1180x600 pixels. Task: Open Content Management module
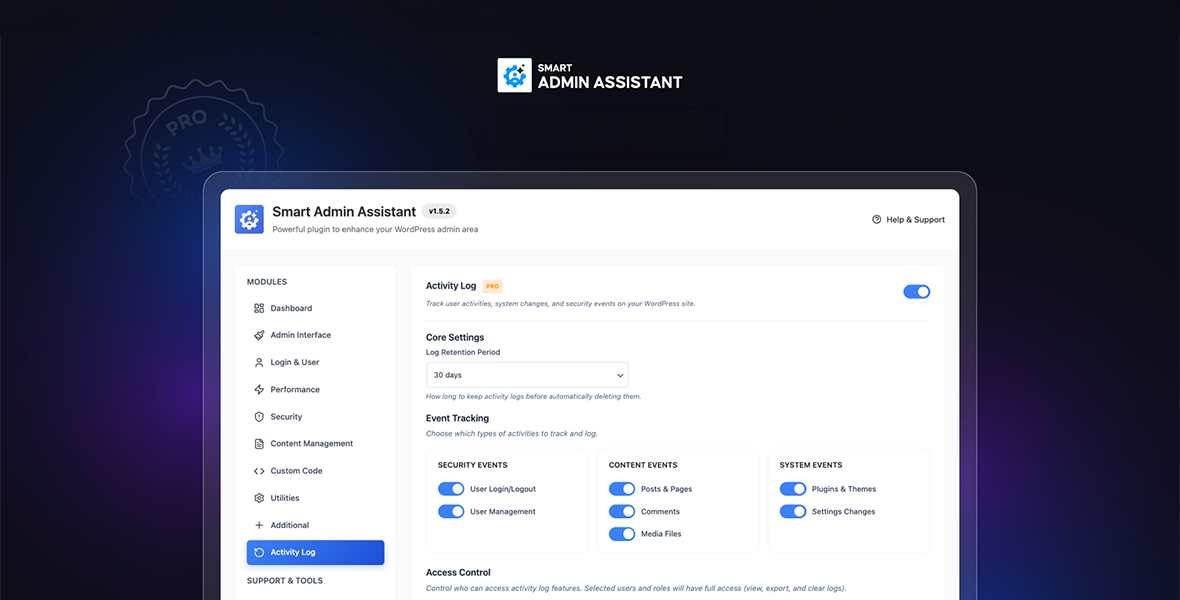[x=315, y=443]
